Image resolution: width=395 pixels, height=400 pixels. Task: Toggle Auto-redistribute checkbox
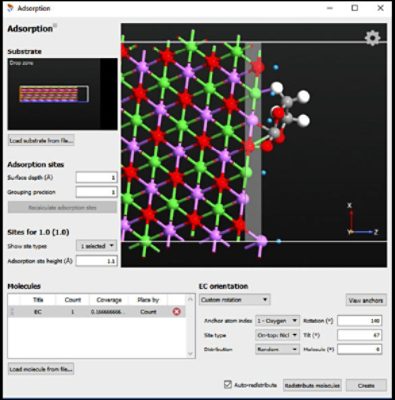point(228,385)
